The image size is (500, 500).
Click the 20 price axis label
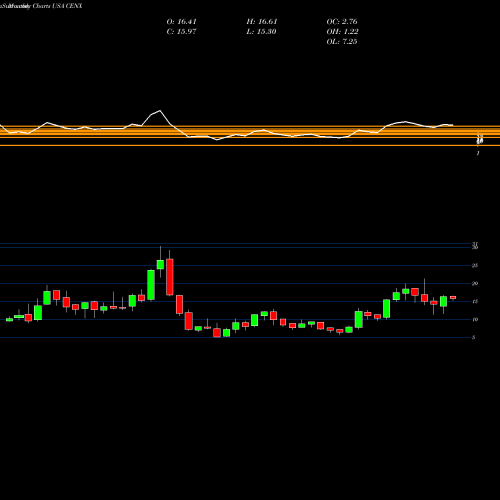click(x=475, y=283)
